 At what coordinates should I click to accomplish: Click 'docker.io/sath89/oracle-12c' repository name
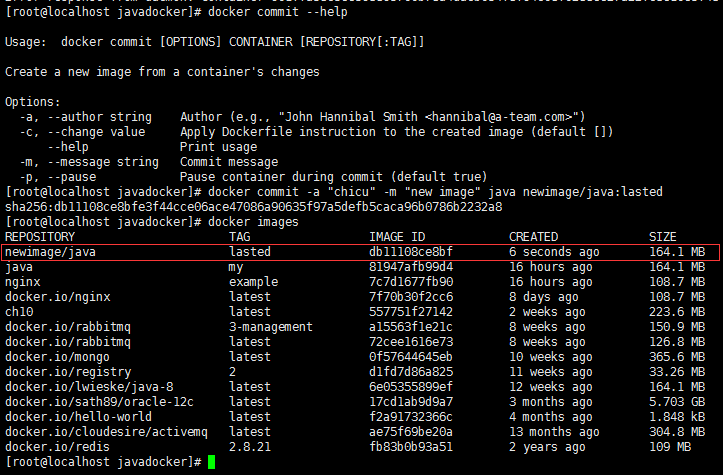99,402
